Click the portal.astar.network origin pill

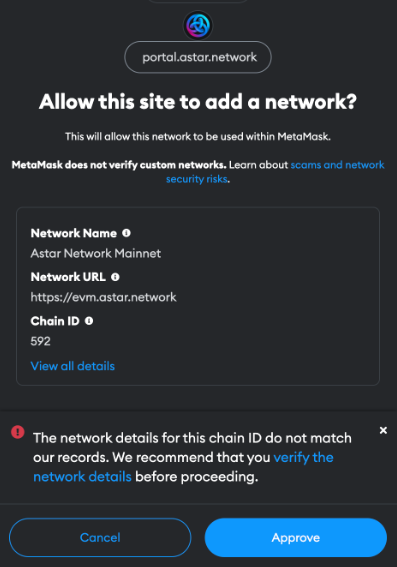click(x=198, y=57)
